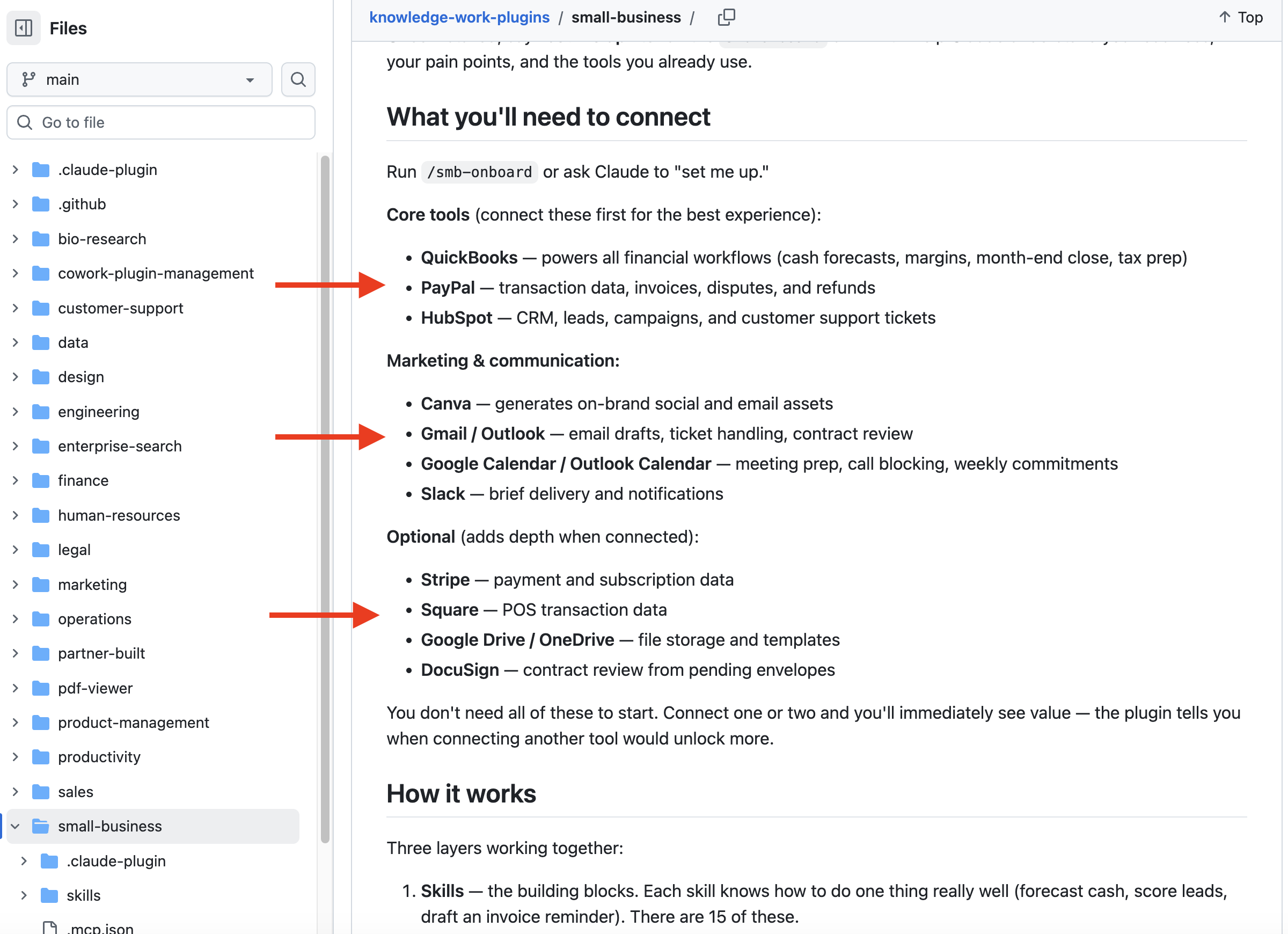Click the small-business breadcrumb segment
This screenshot has height=934, width=1288.
coord(626,18)
